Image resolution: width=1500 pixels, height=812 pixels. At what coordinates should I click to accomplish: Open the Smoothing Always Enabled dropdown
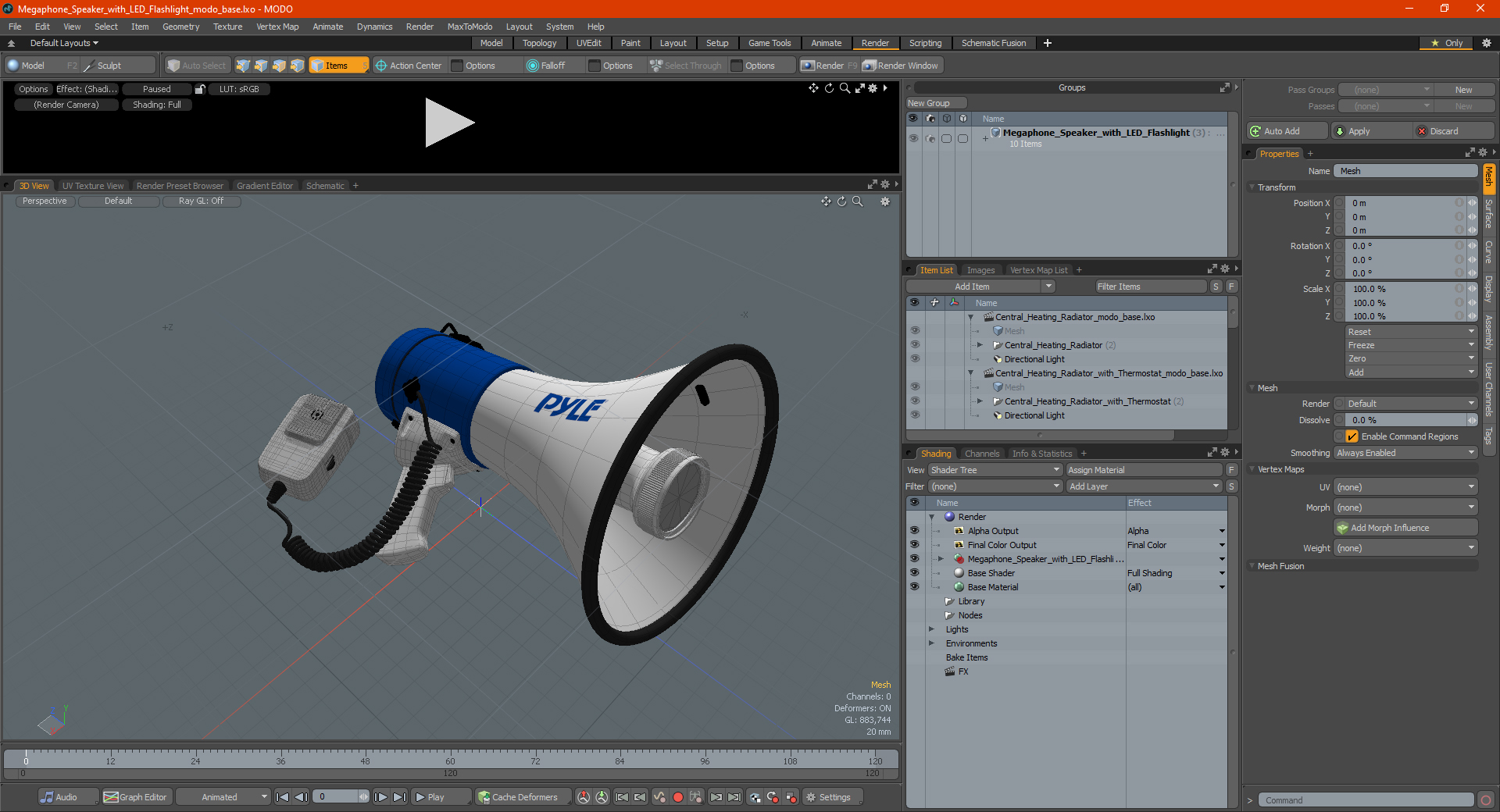tap(1405, 453)
